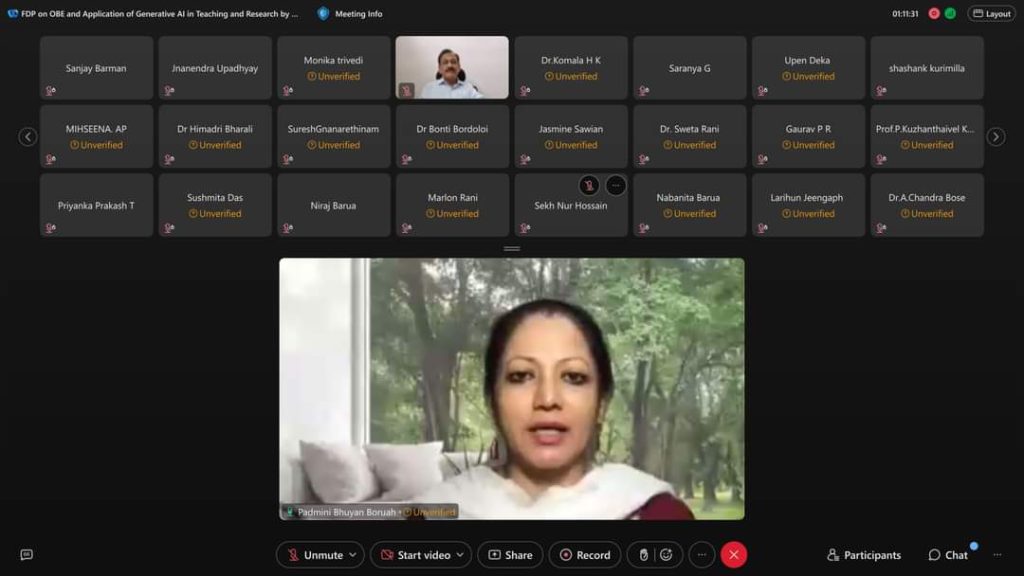The image size is (1024, 576).
Task: Toggle Start video button
Action: tap(414, 555)
